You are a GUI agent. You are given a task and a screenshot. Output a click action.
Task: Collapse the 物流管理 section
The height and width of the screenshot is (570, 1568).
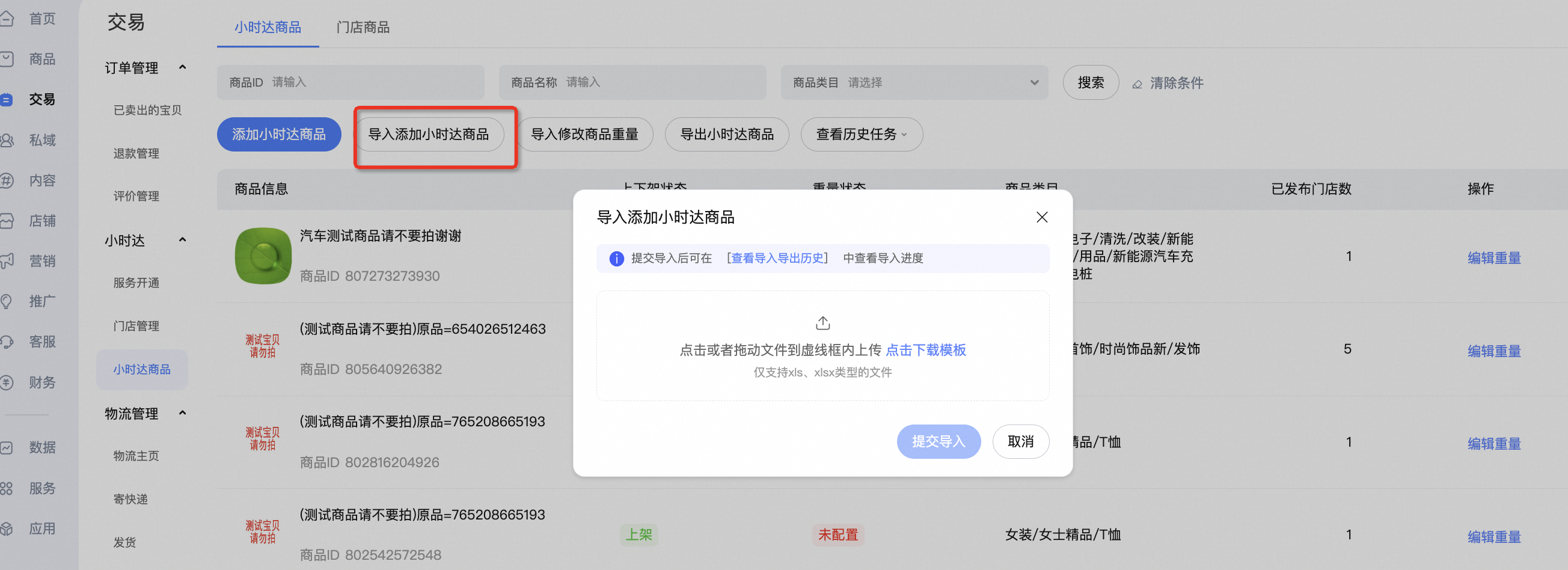click(x=183, y=413)
